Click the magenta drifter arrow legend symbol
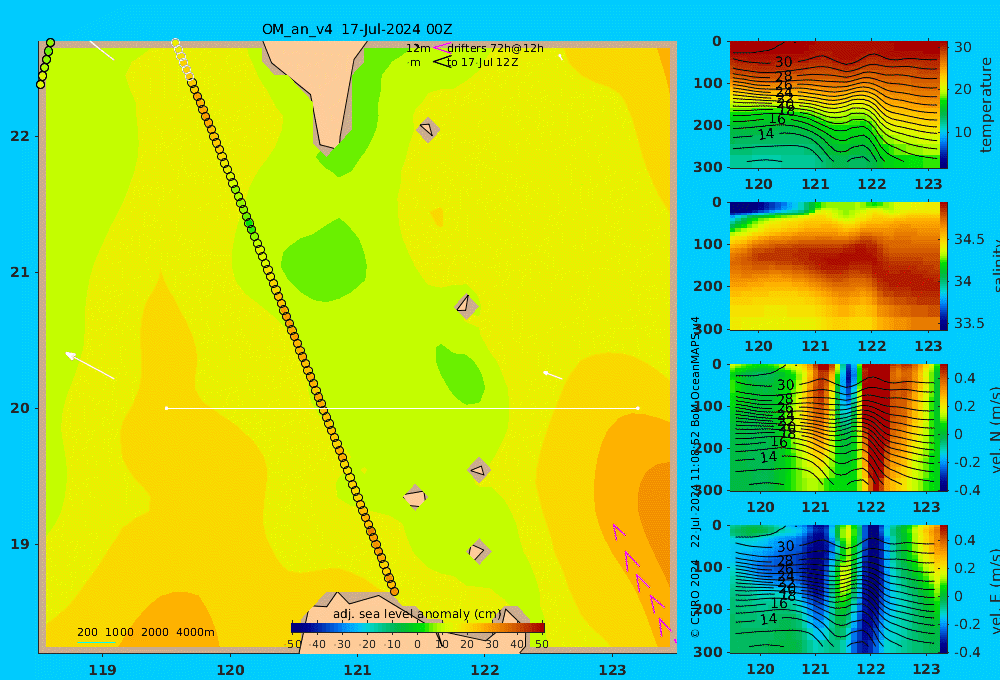 pos(441,48)
